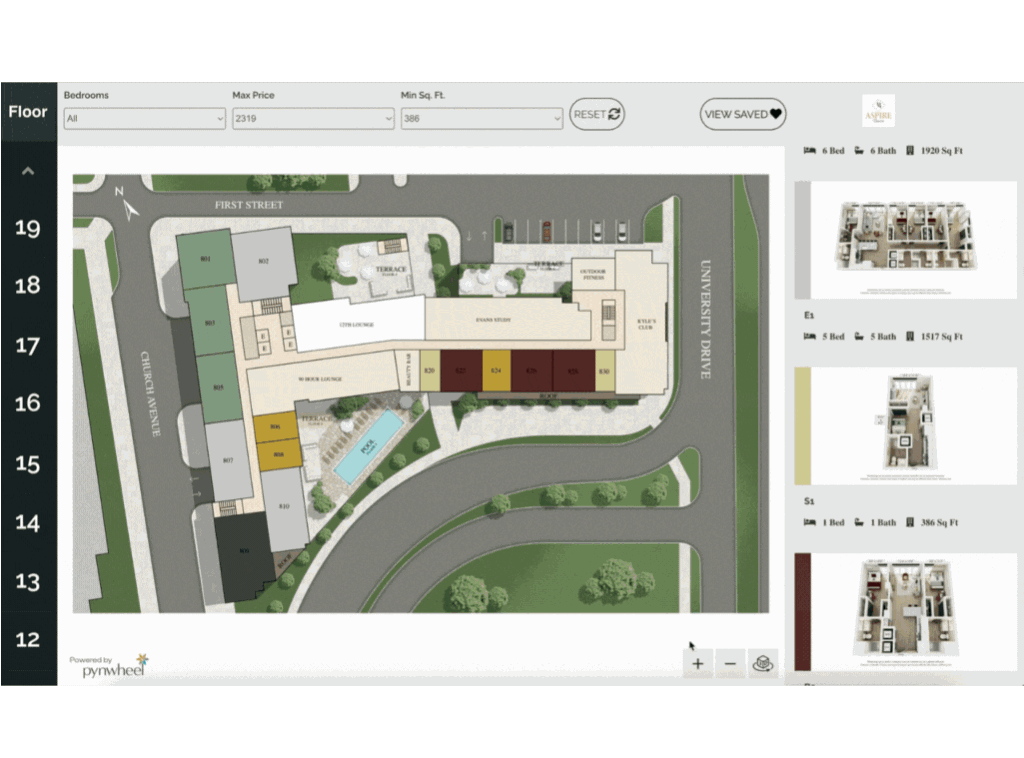Select the pool on the site map
Screen dimensions: 1024x758
pos(369,445)
